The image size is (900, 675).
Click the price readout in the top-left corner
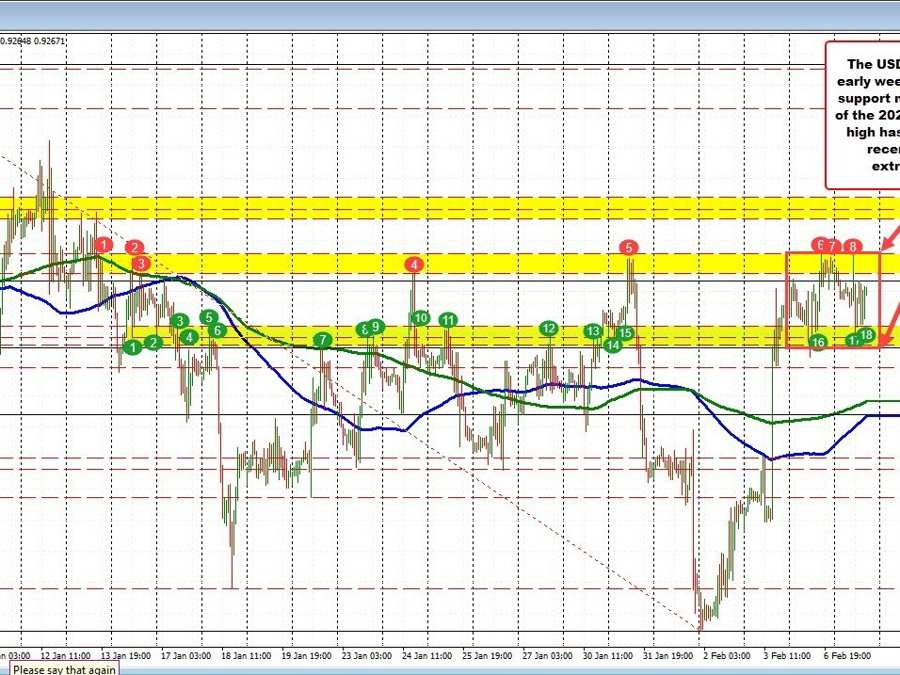[33, 41]
